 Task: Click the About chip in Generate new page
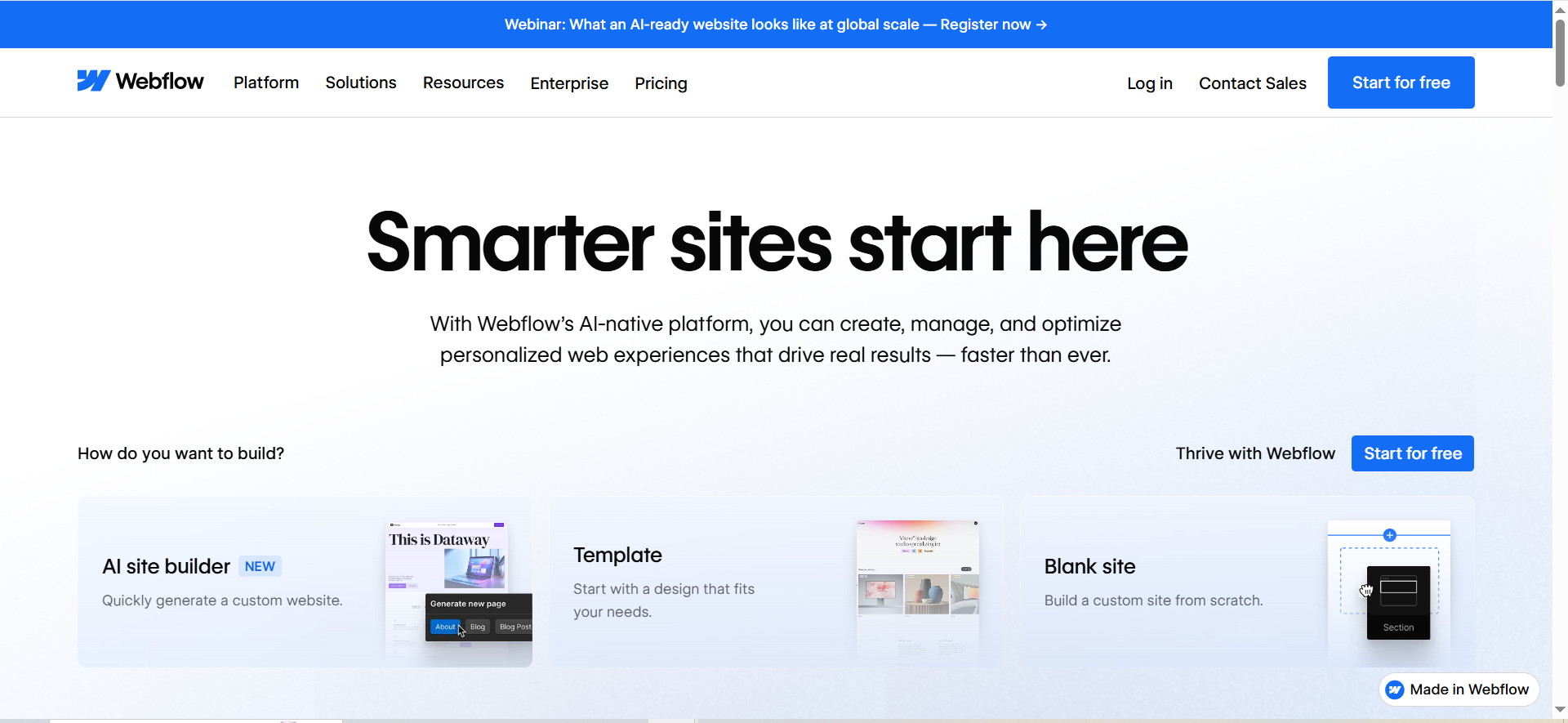[445, 627]
